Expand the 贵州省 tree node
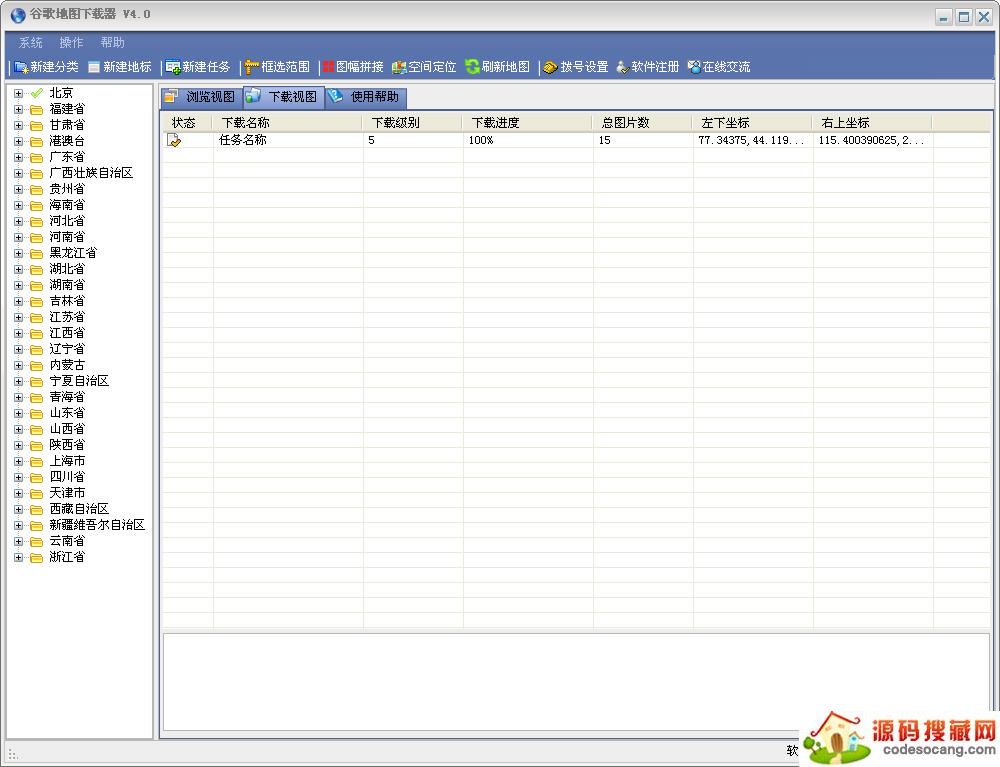 [x=18, y=189]
